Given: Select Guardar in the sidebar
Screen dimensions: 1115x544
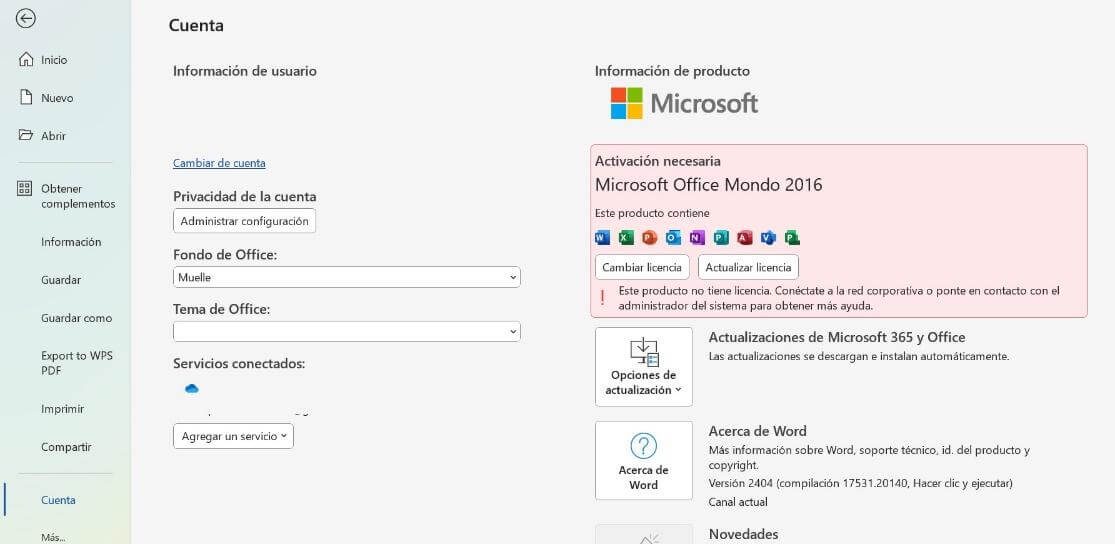Looking at the screenshot, I should click(61, 280).
